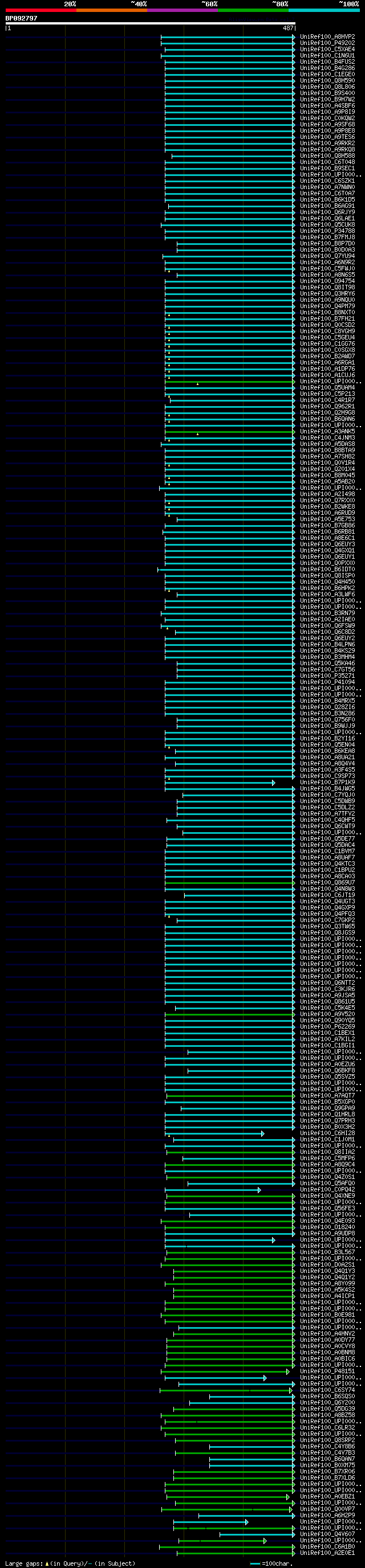Click the cyan alignment bar of UniRef100_B6SQS0
The height and width of the screenshot is (1568, 365).
pyautogui.click(x=252, y=1397)
